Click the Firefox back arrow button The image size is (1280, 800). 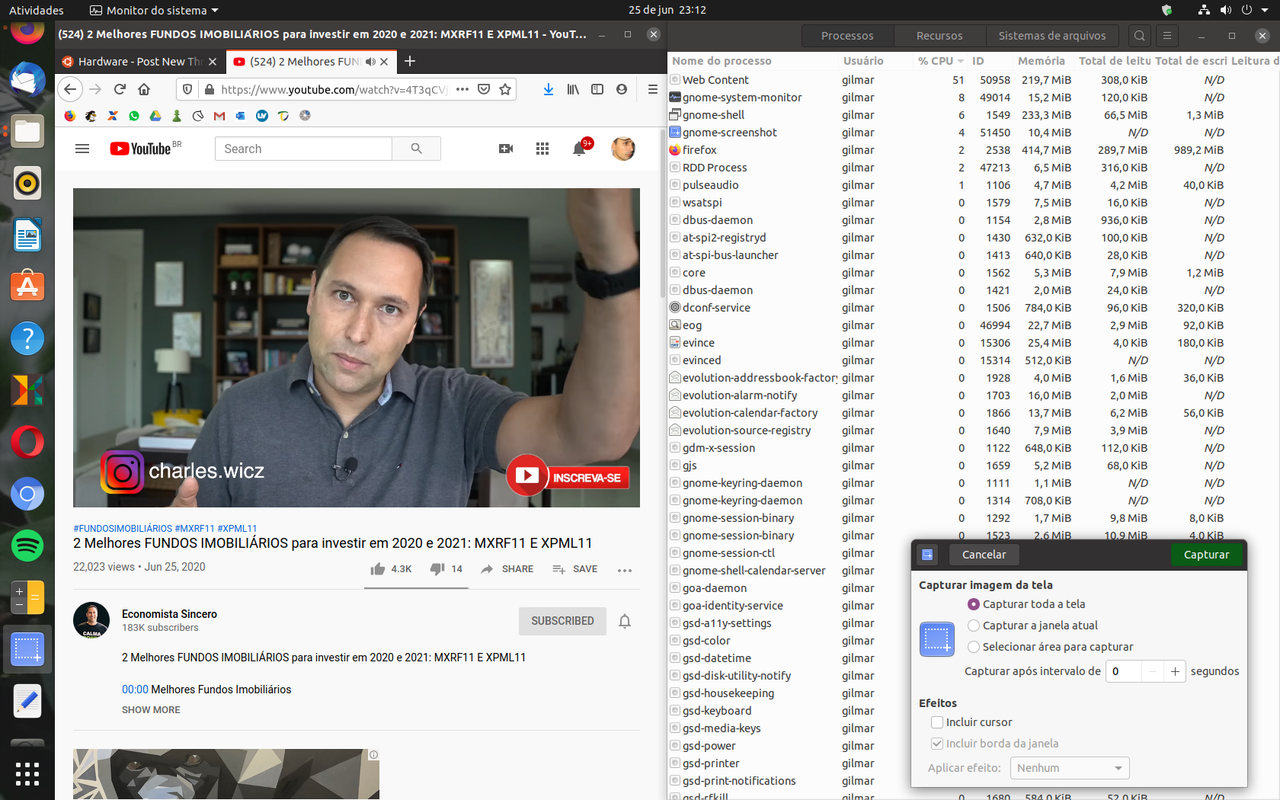(x=70, y=89)
